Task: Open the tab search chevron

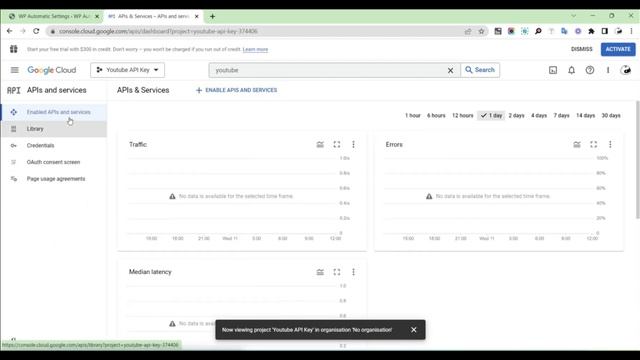Action: coord(573,16)
